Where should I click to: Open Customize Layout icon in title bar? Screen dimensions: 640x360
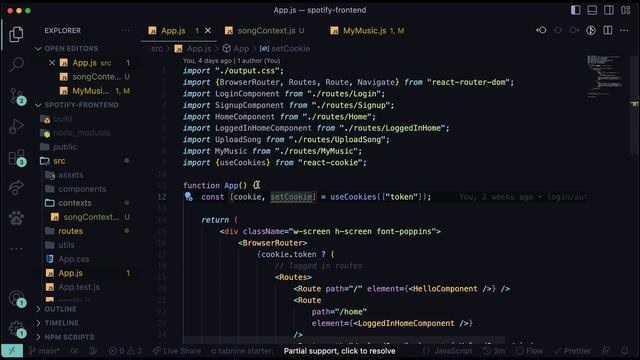click(x=626, y=10)
